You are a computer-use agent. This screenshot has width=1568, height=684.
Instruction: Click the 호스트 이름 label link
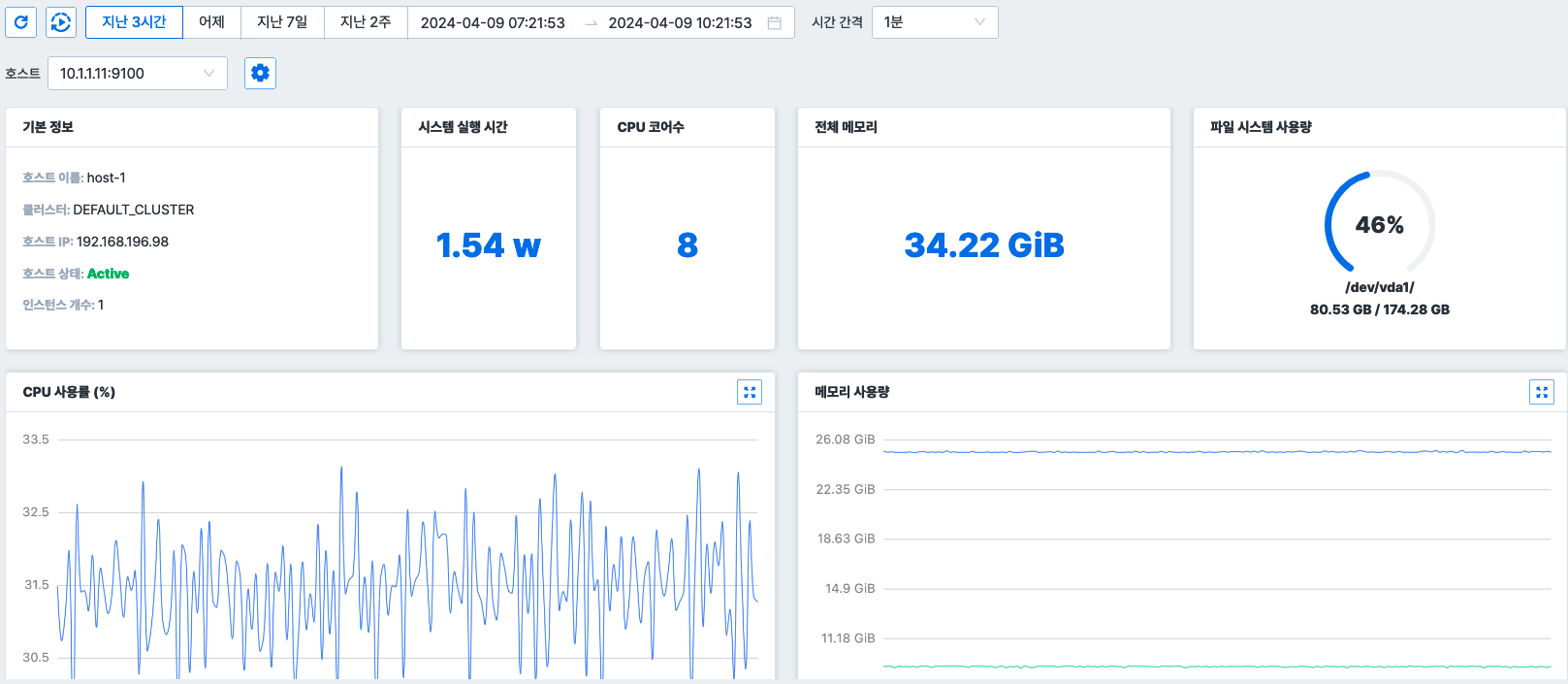(51, 178)
